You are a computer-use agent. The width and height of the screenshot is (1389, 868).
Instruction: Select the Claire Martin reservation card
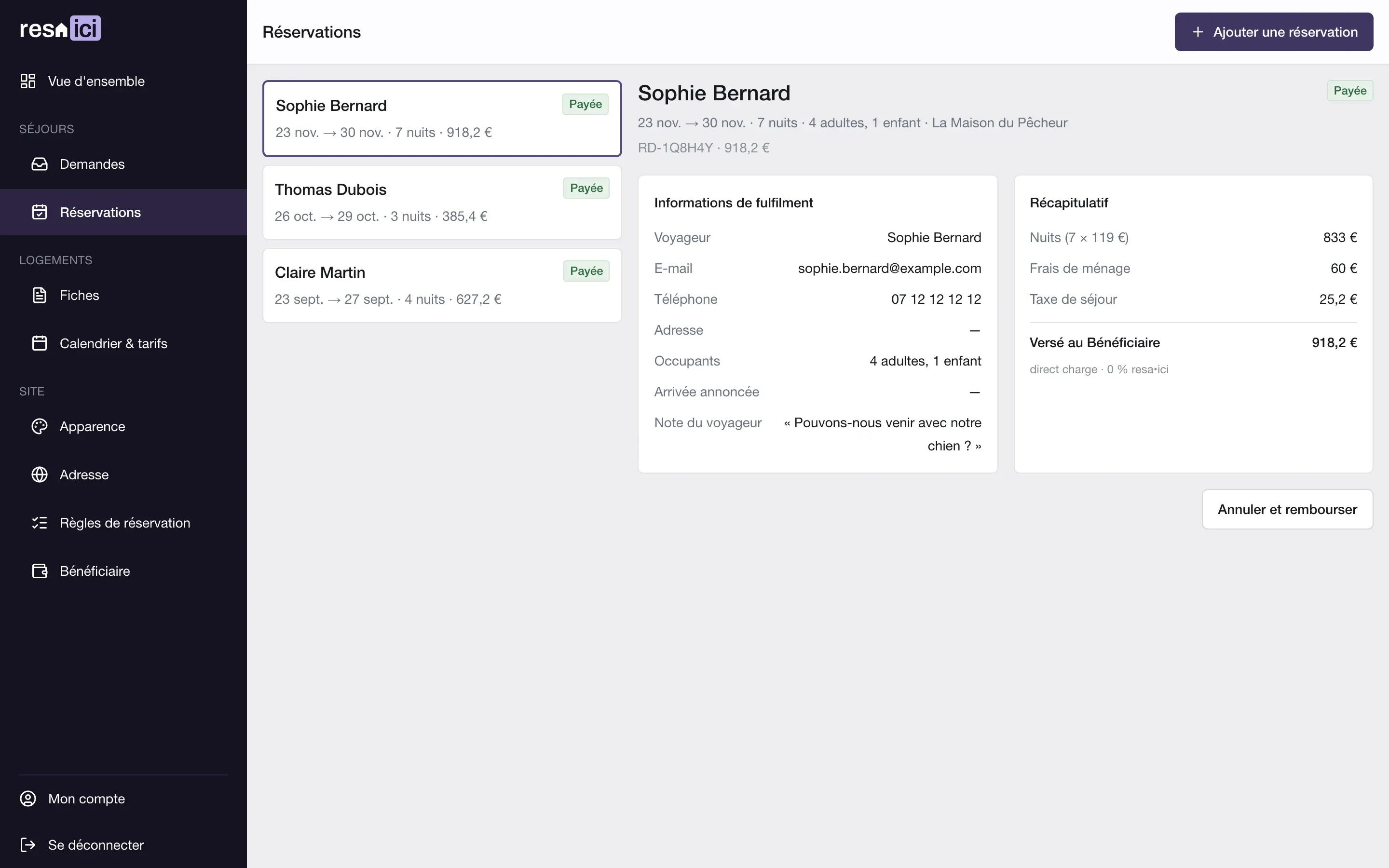click(x=442, y=285)
